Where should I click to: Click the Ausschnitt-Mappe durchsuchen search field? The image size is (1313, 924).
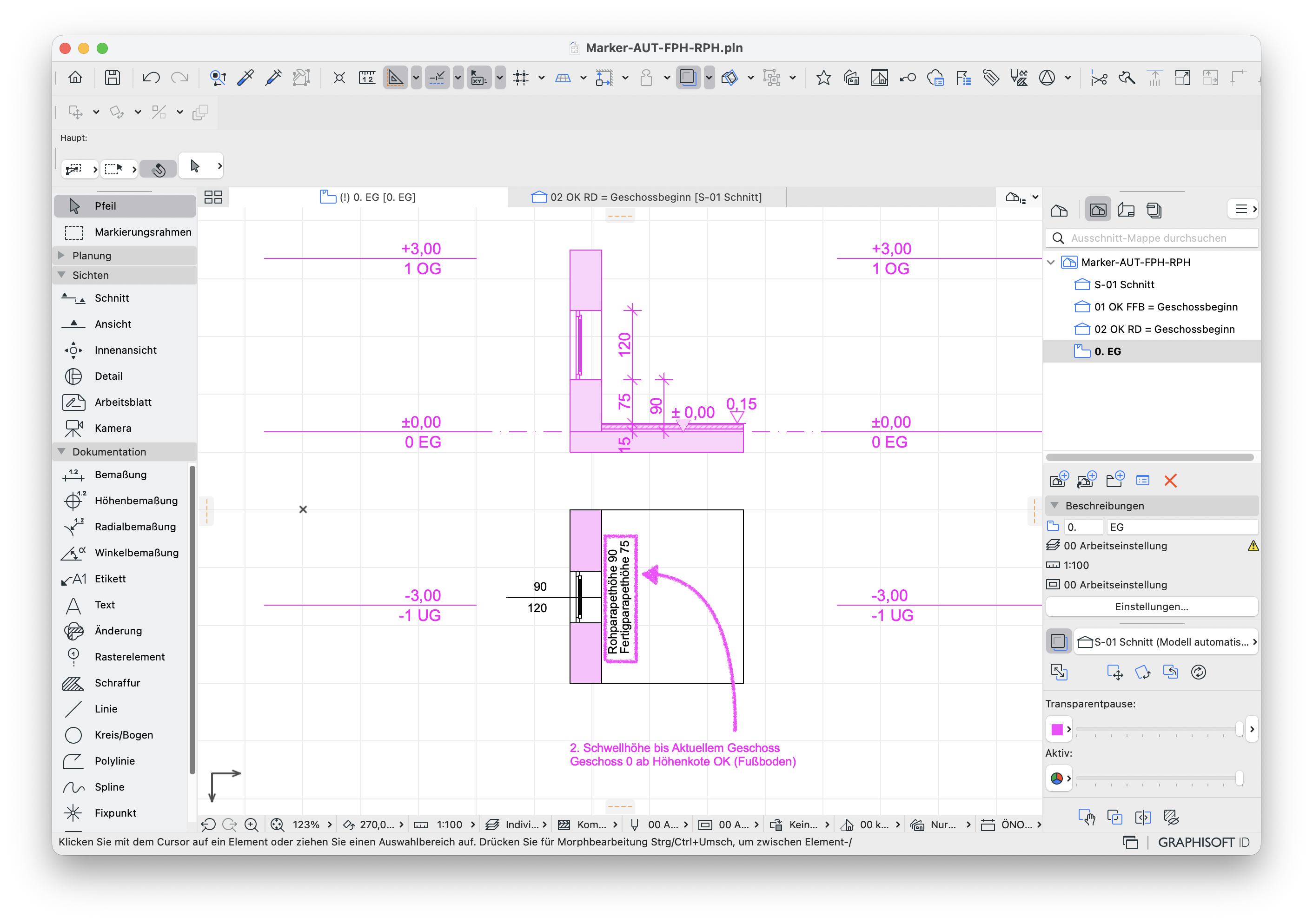(x=1151, y=238)
